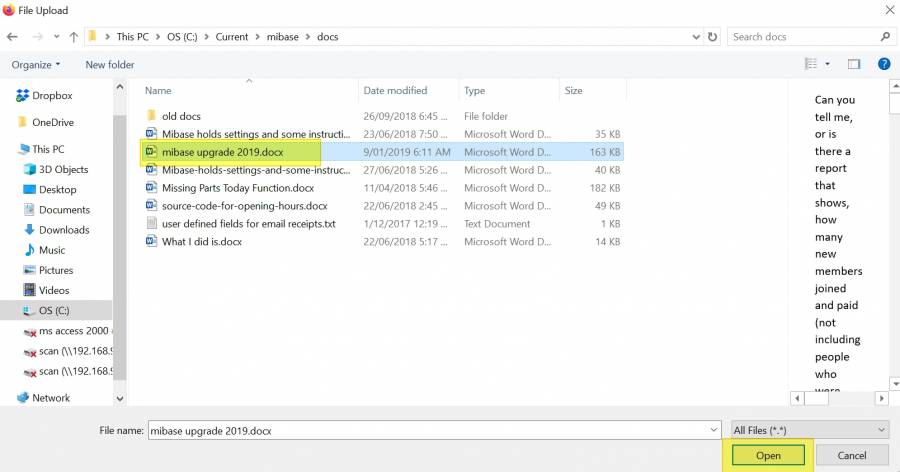This screenshot has width=900, height=472.
Task: Expand the Organize dropdown menu
Action: (36, 65)
